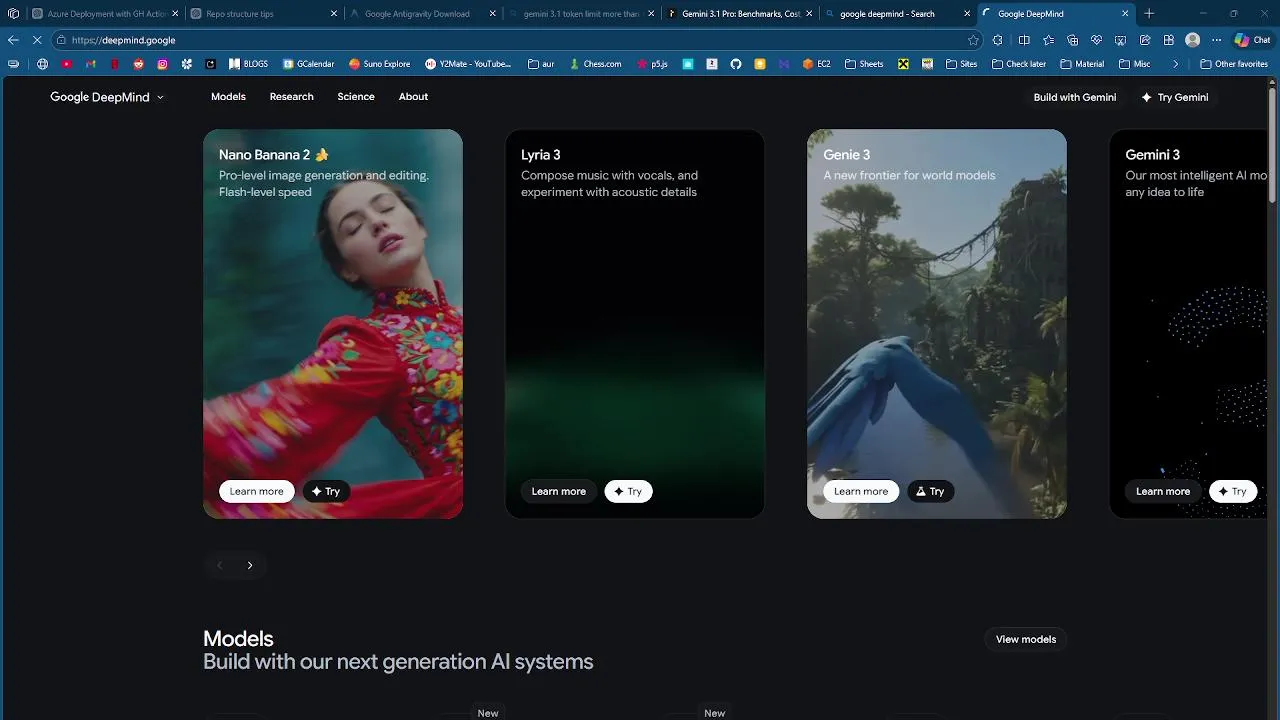Open the Favorites list icon

click(x=1048, y=40)
